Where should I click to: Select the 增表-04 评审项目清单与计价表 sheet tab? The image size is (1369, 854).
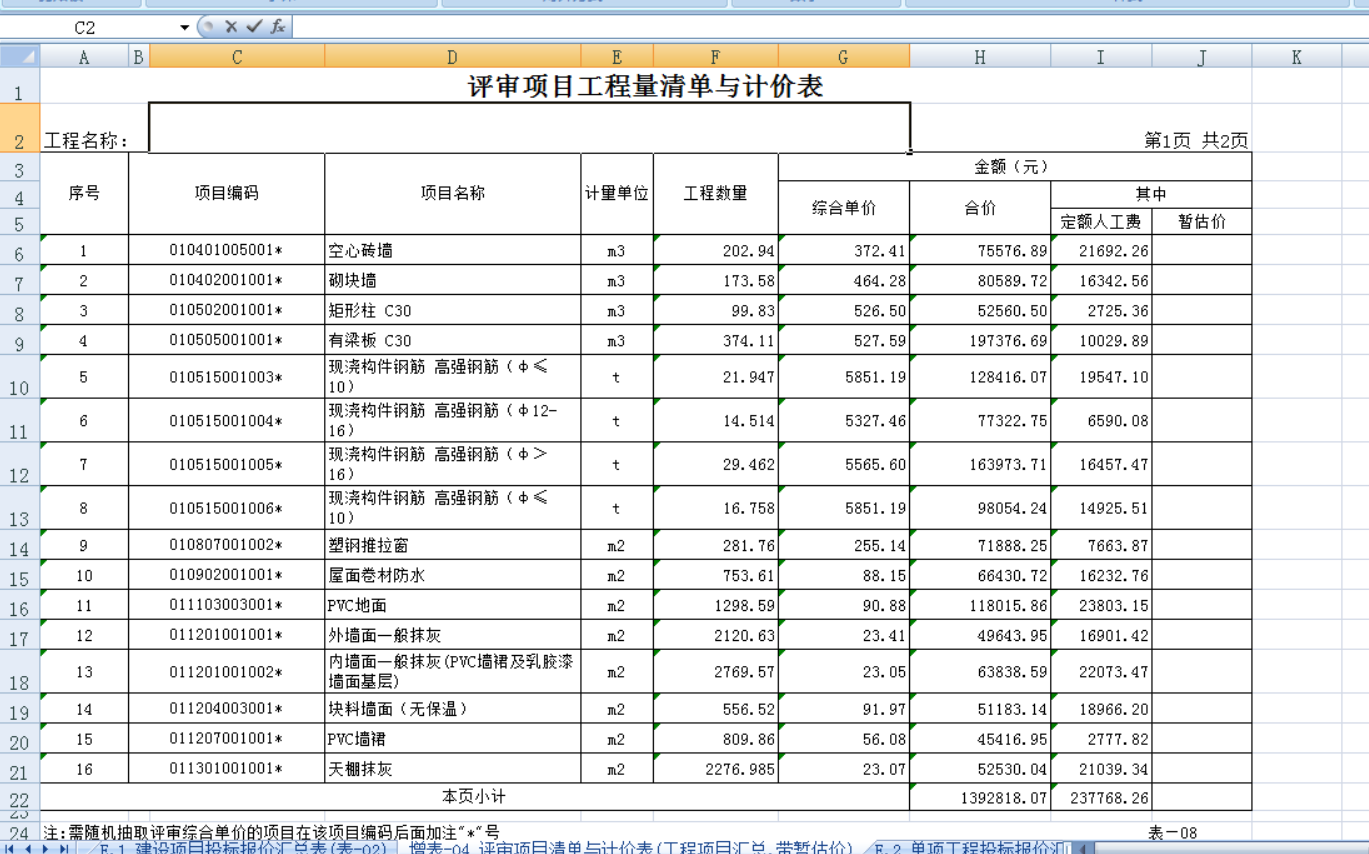coord(630,848)
